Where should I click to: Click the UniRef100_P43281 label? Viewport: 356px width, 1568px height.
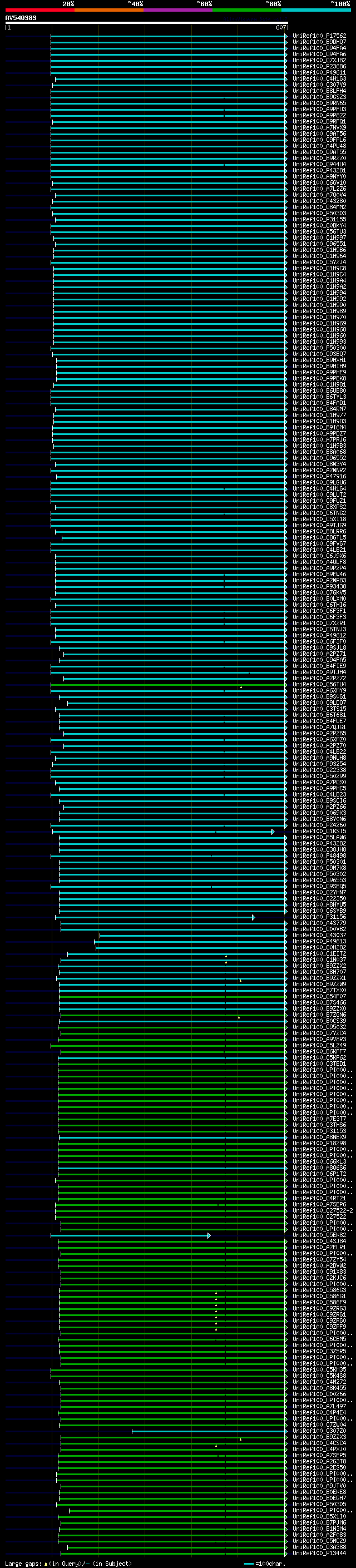319,170
